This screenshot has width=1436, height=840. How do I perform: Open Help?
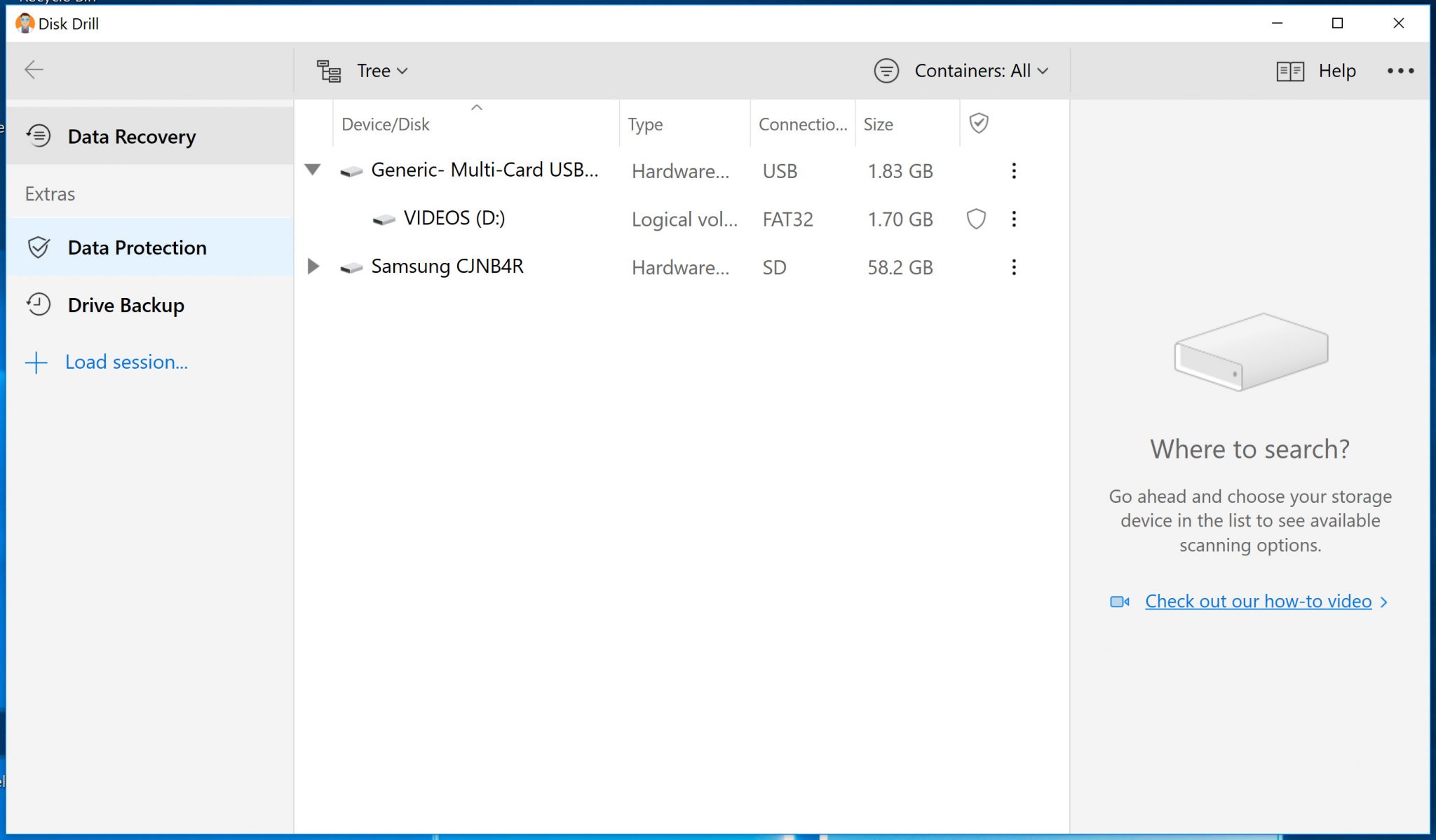[1336, 71]
